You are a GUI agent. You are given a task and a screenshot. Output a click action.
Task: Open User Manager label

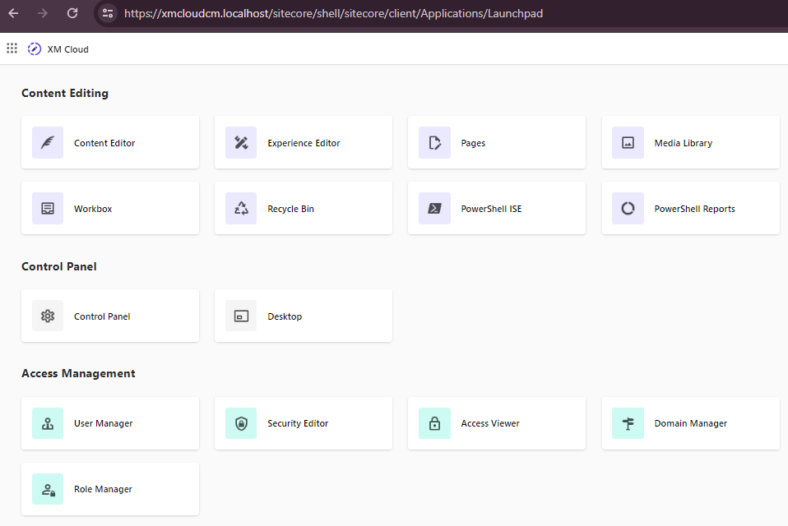104,424
